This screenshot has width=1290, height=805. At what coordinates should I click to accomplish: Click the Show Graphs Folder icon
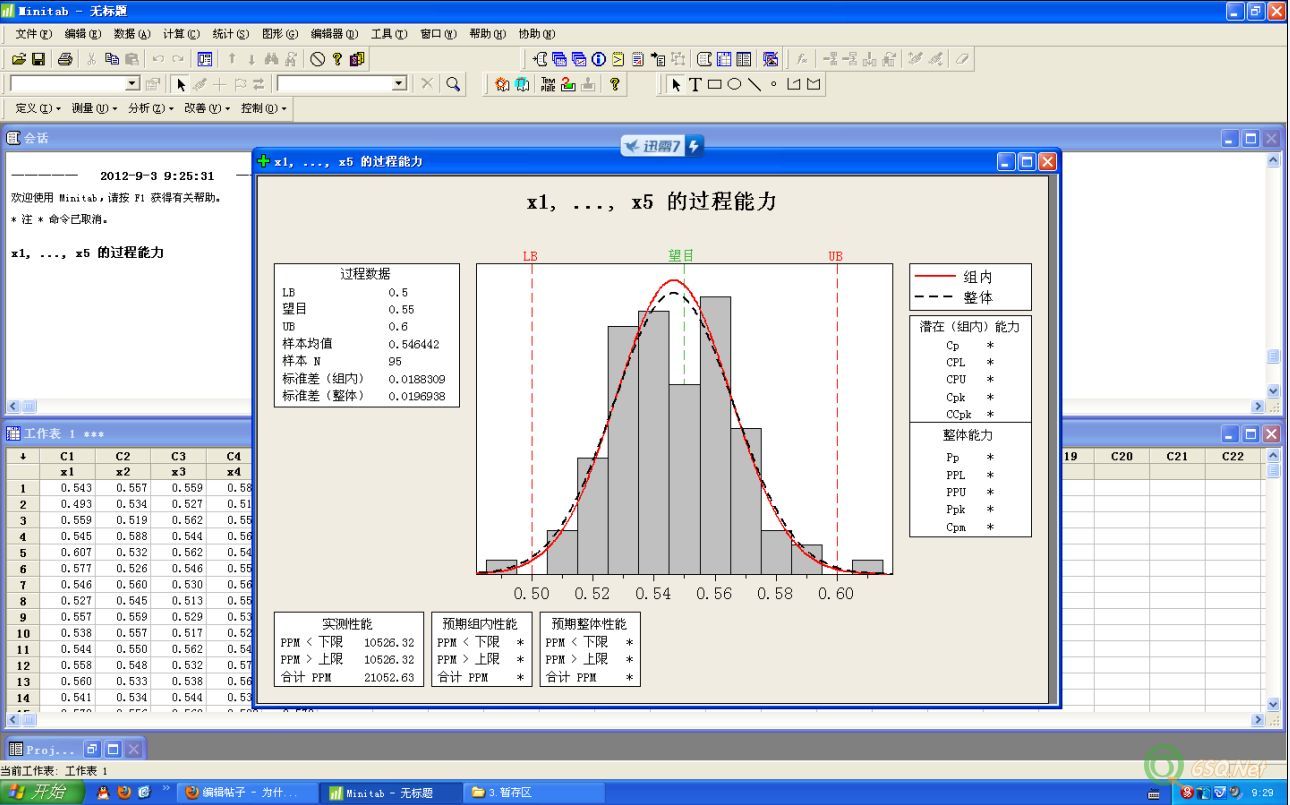[x=579, y=59]
